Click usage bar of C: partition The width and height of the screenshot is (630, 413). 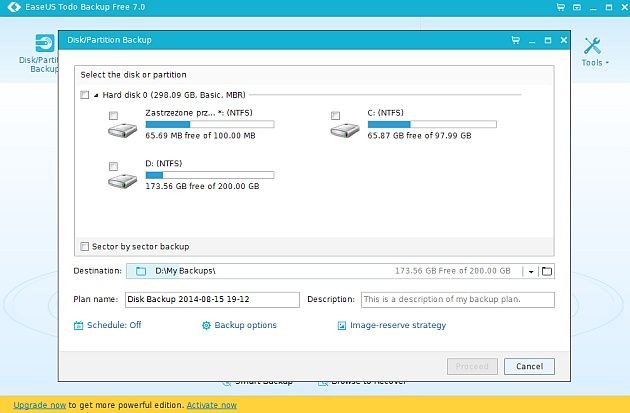pyautogui.click(x=432, y=125)
